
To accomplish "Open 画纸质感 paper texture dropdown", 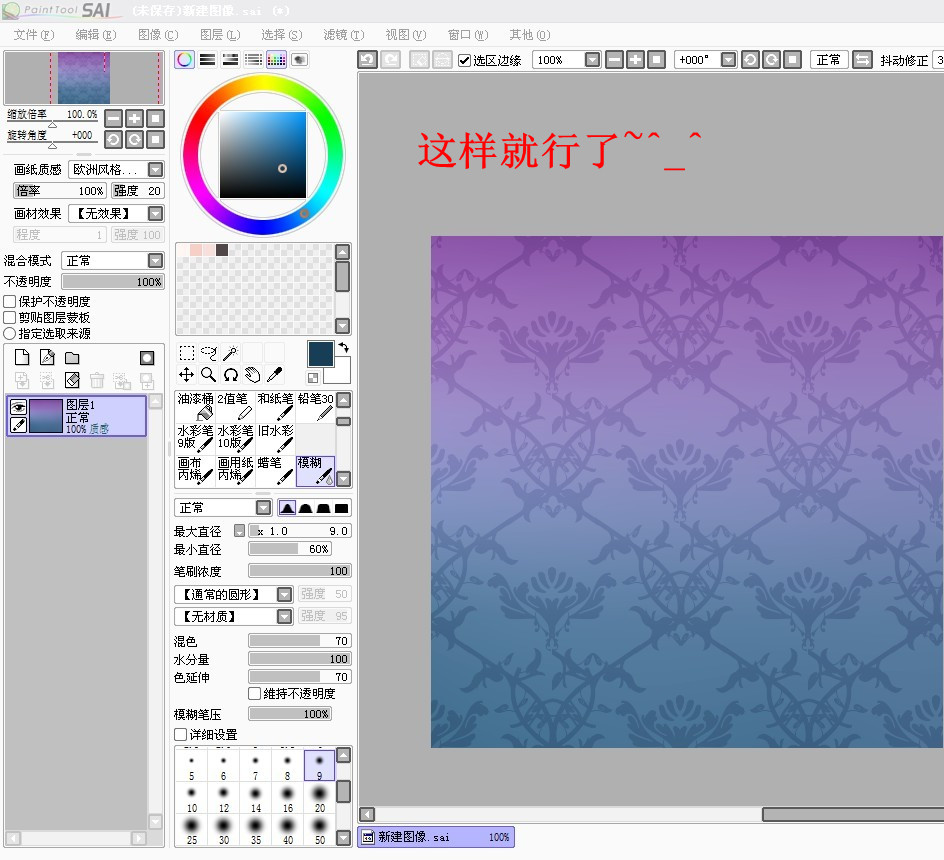I will click(155, 170).
